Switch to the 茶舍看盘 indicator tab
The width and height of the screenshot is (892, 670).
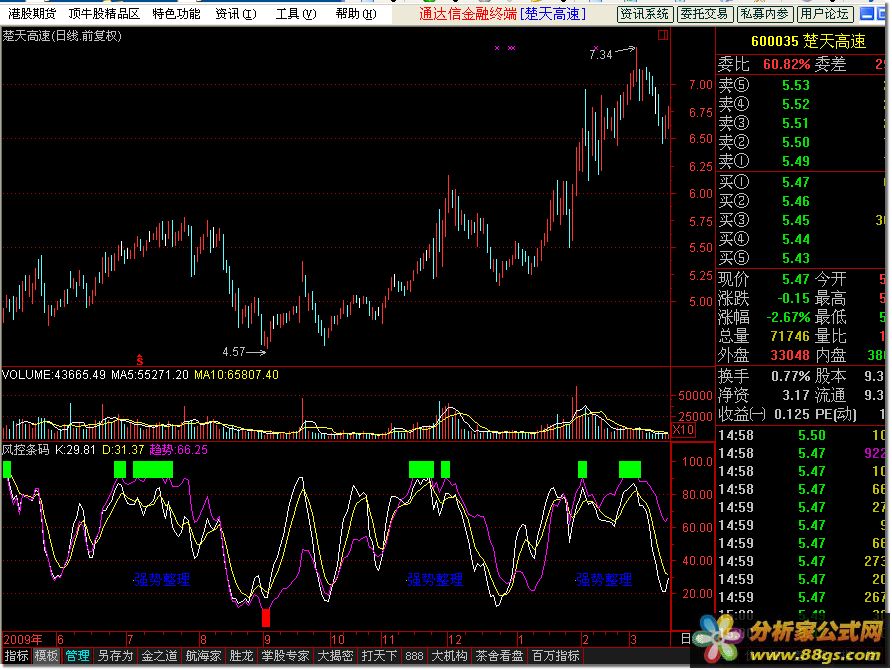pyautogui.click(x=499, y=656)
